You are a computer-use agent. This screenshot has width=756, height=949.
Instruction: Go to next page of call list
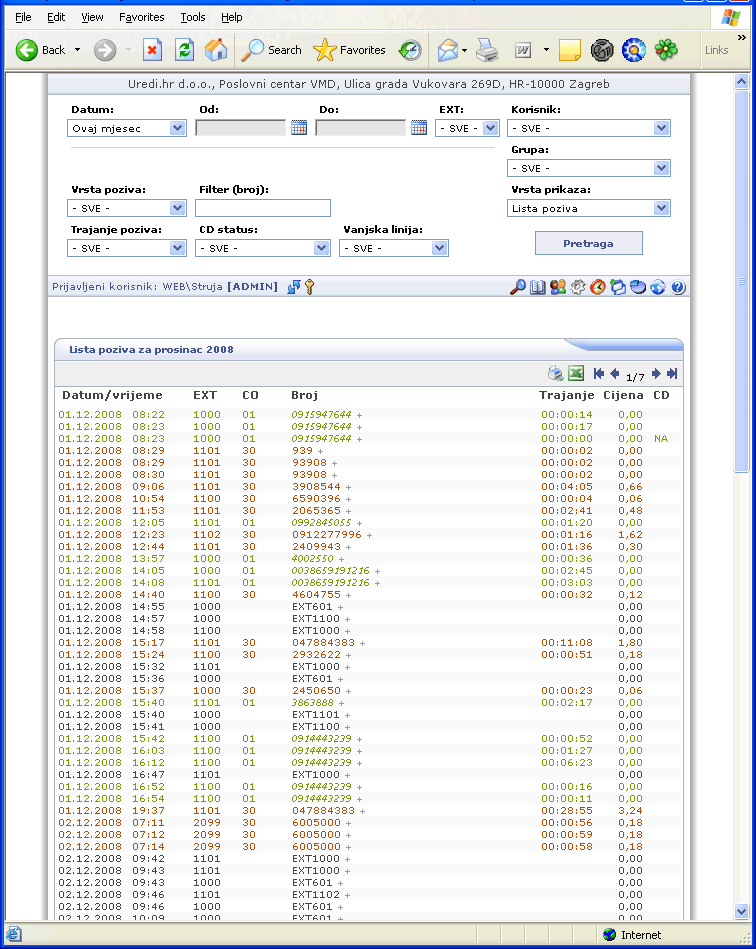[656, 373]
